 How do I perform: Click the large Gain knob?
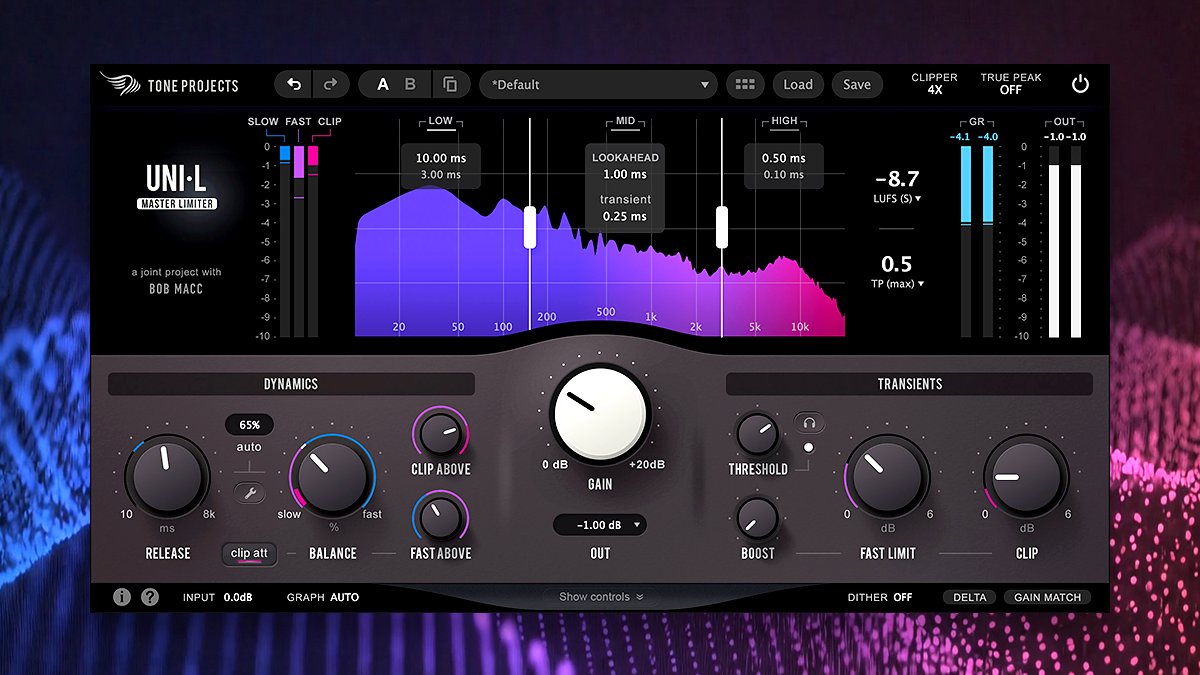pyautogui.click(x=600, y=414)
